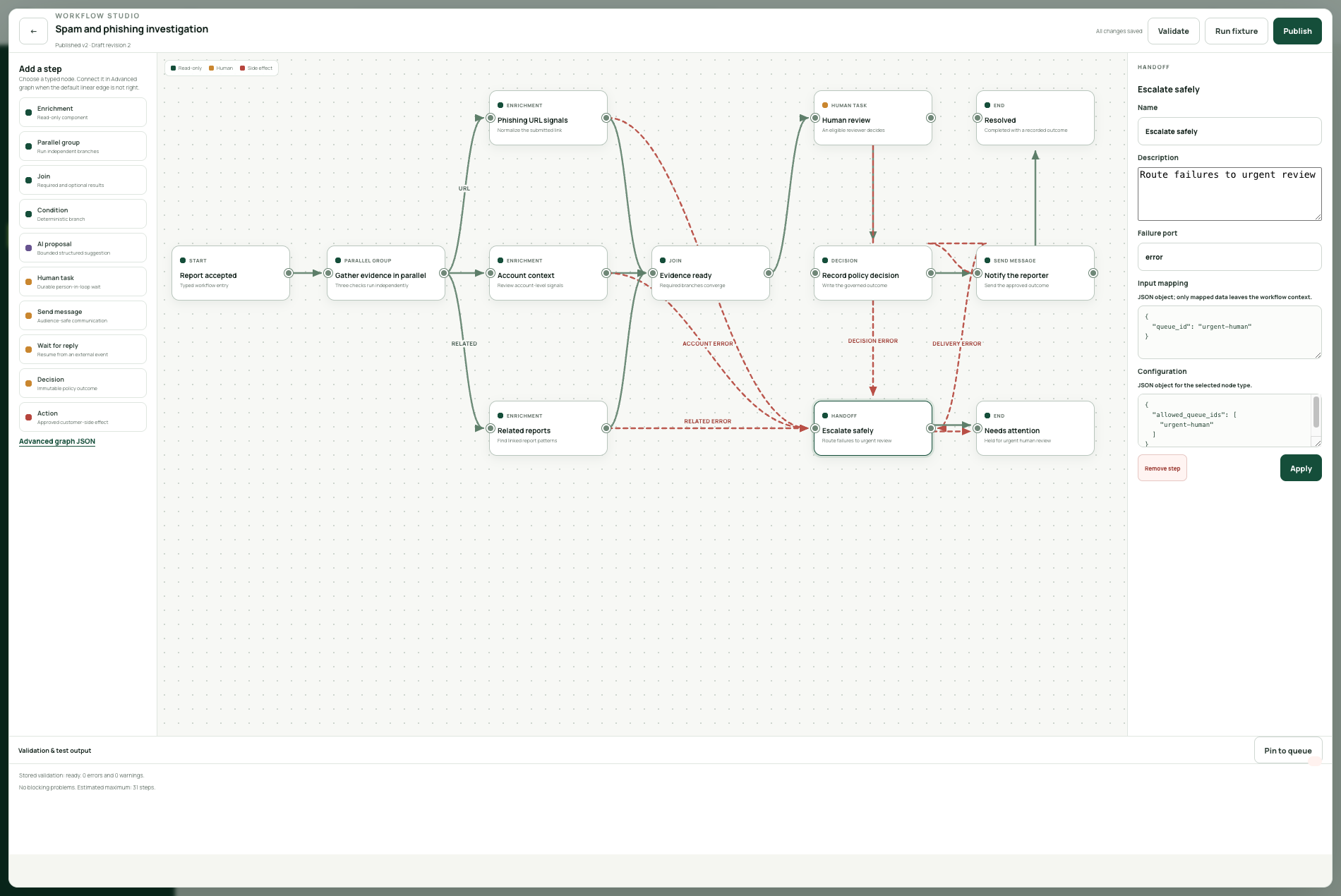Add a Condition step
Screen dimensions: 1341x896
[x=83, y=214]
